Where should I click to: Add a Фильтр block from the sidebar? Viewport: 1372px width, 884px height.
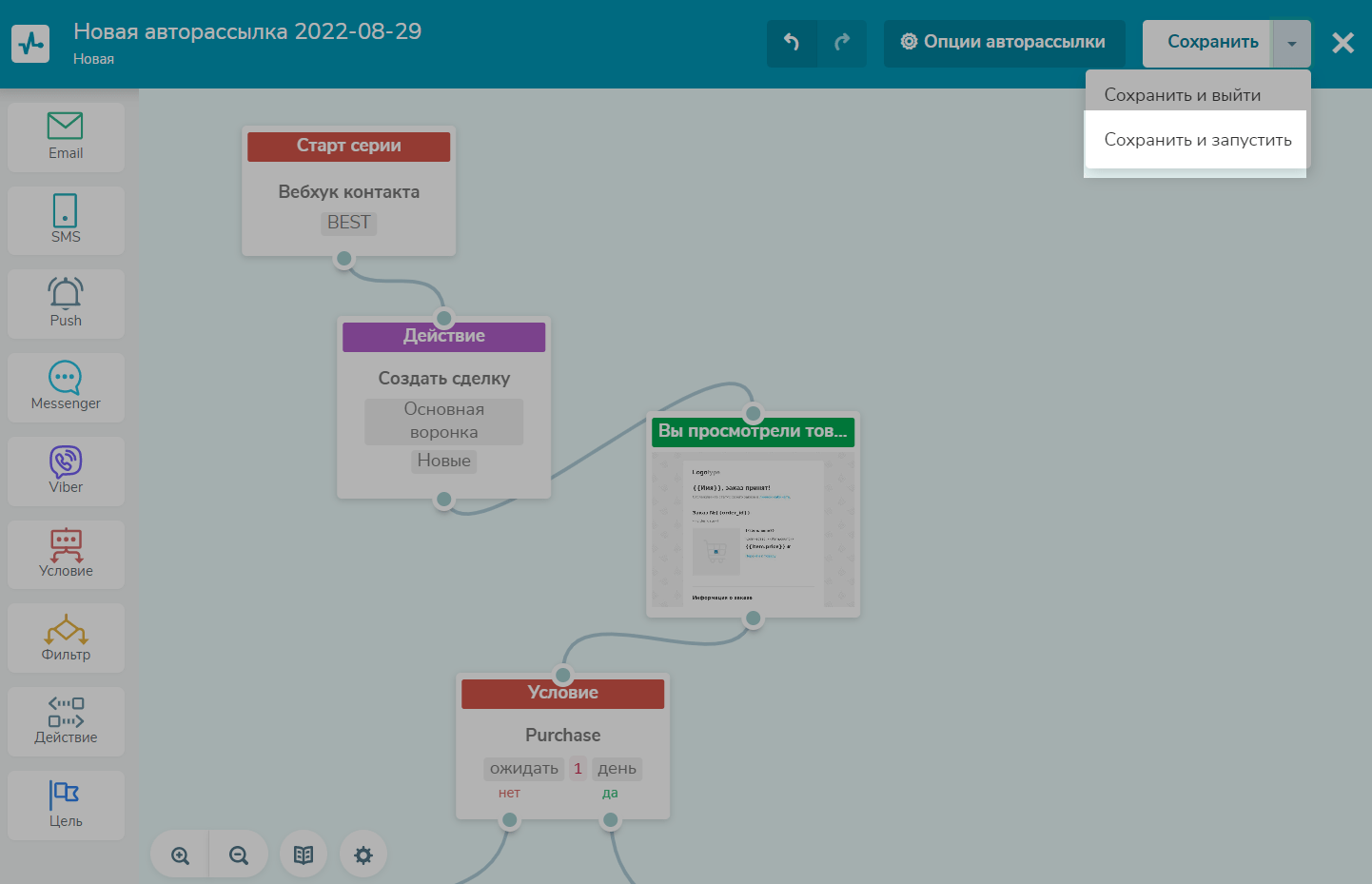click(x=66, y=638)
